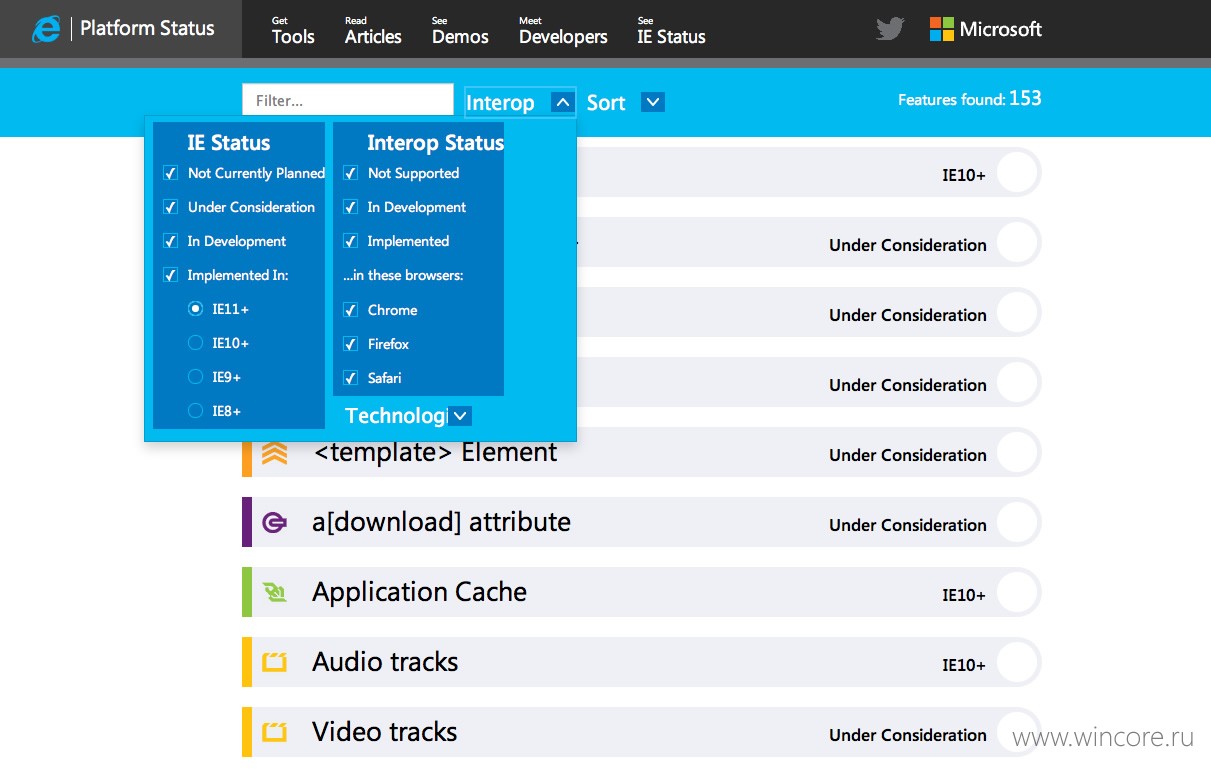Click Under Consideration status on <template> Element row
1211x770 pixels.
[x=908, y=455]
